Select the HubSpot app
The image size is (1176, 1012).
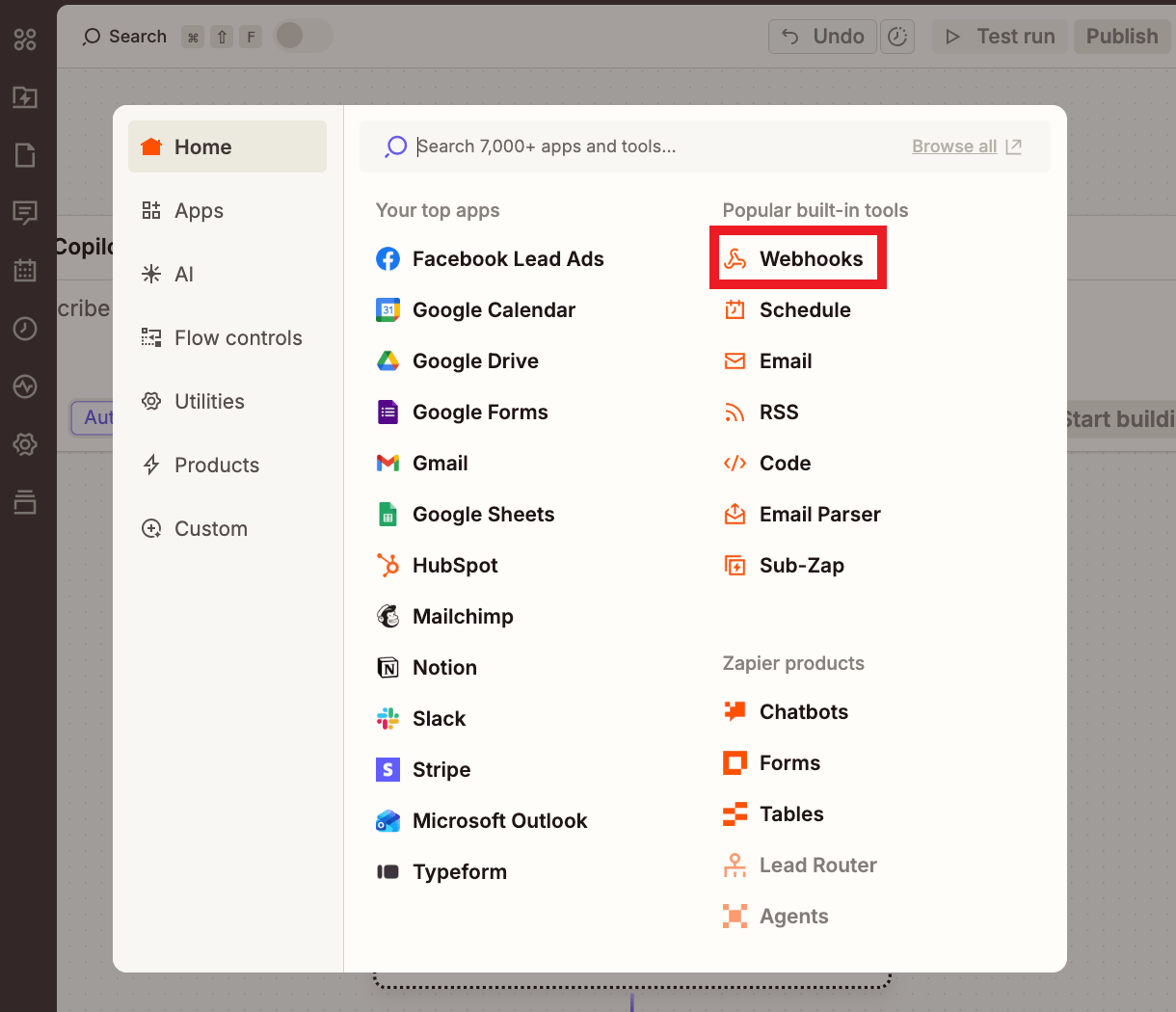click(x=437, y=565)
